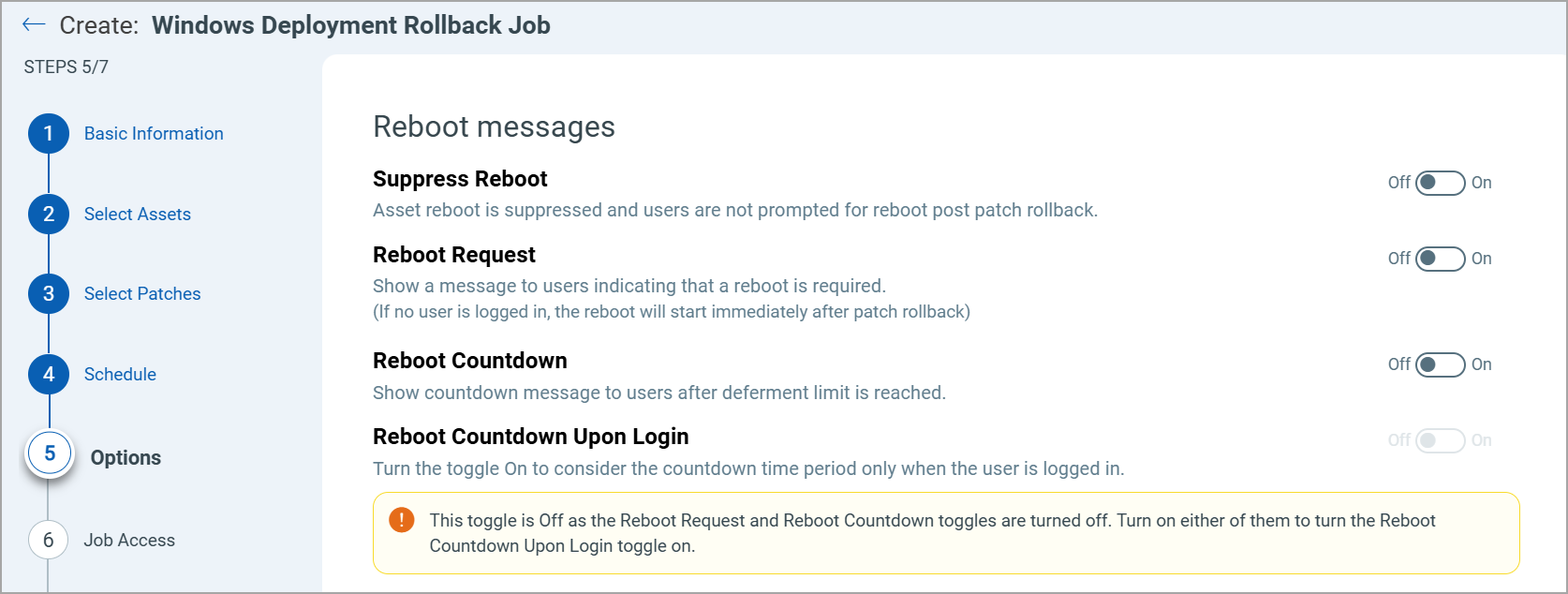Viewport: 1568px width, 594px height.
Task: Select the Options step label
Action: [x=126, y=457]
